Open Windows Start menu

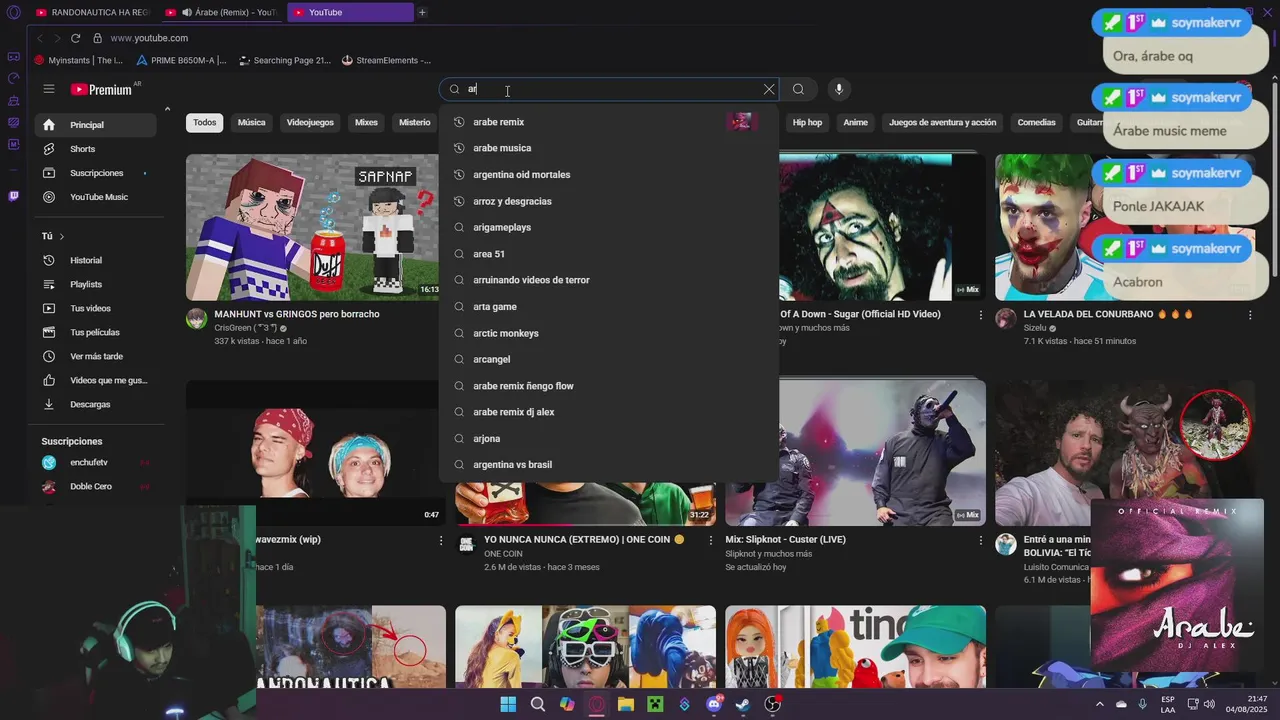(508, 704)
